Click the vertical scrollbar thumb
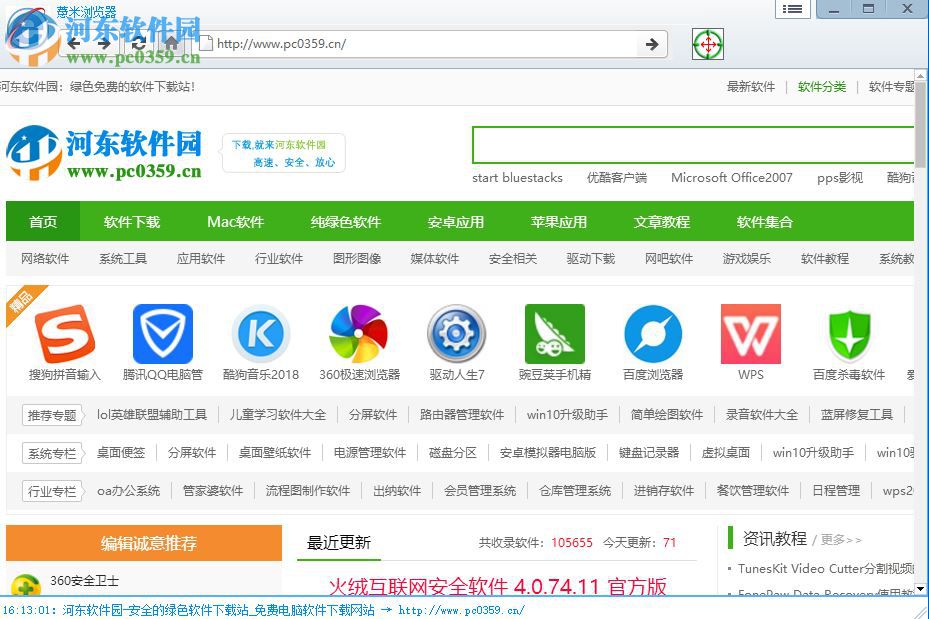Screen dimensions: 929x619 (x=920, y=124)
